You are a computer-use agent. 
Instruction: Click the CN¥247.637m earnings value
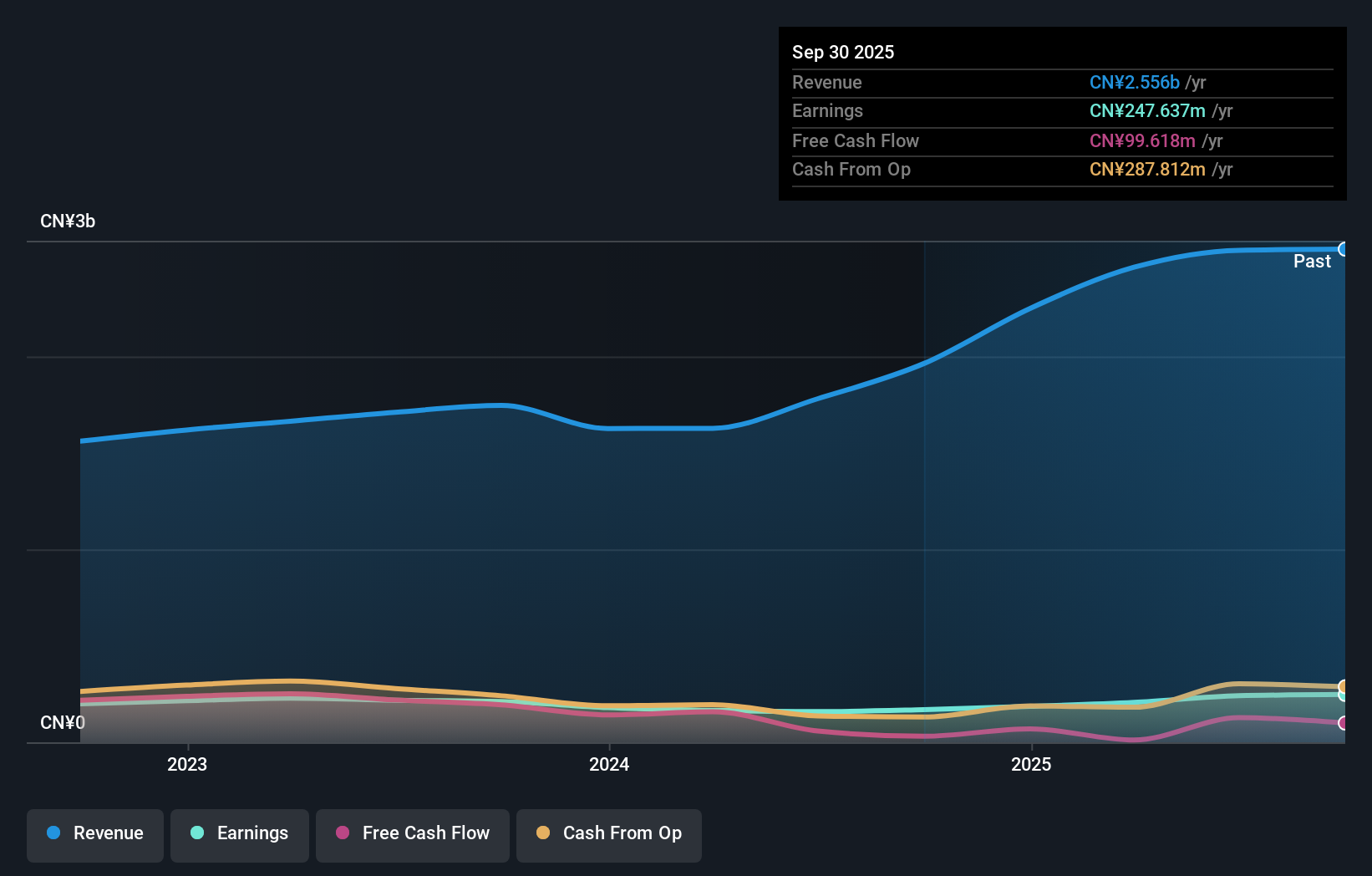pos(1147,111)
